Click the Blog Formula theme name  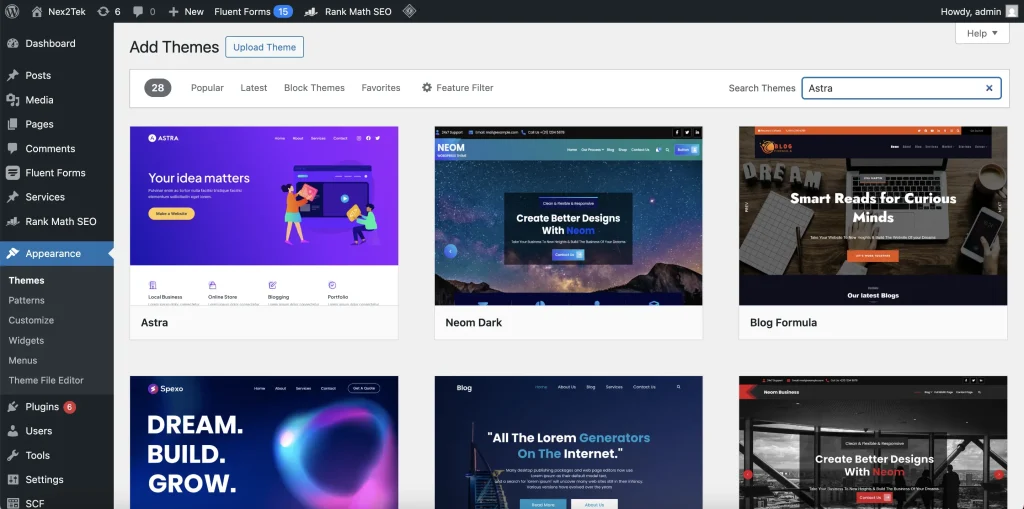783,323
